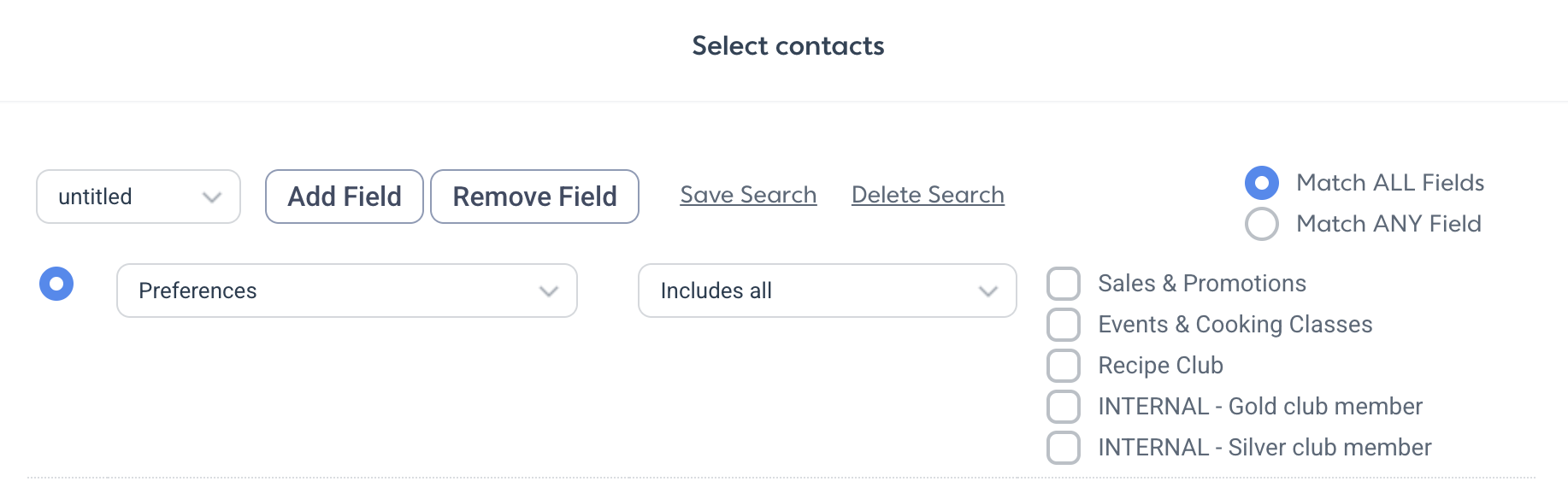The image size is (1568, 499).
Task: Click the Save Search link
Action: coord(748,195)
